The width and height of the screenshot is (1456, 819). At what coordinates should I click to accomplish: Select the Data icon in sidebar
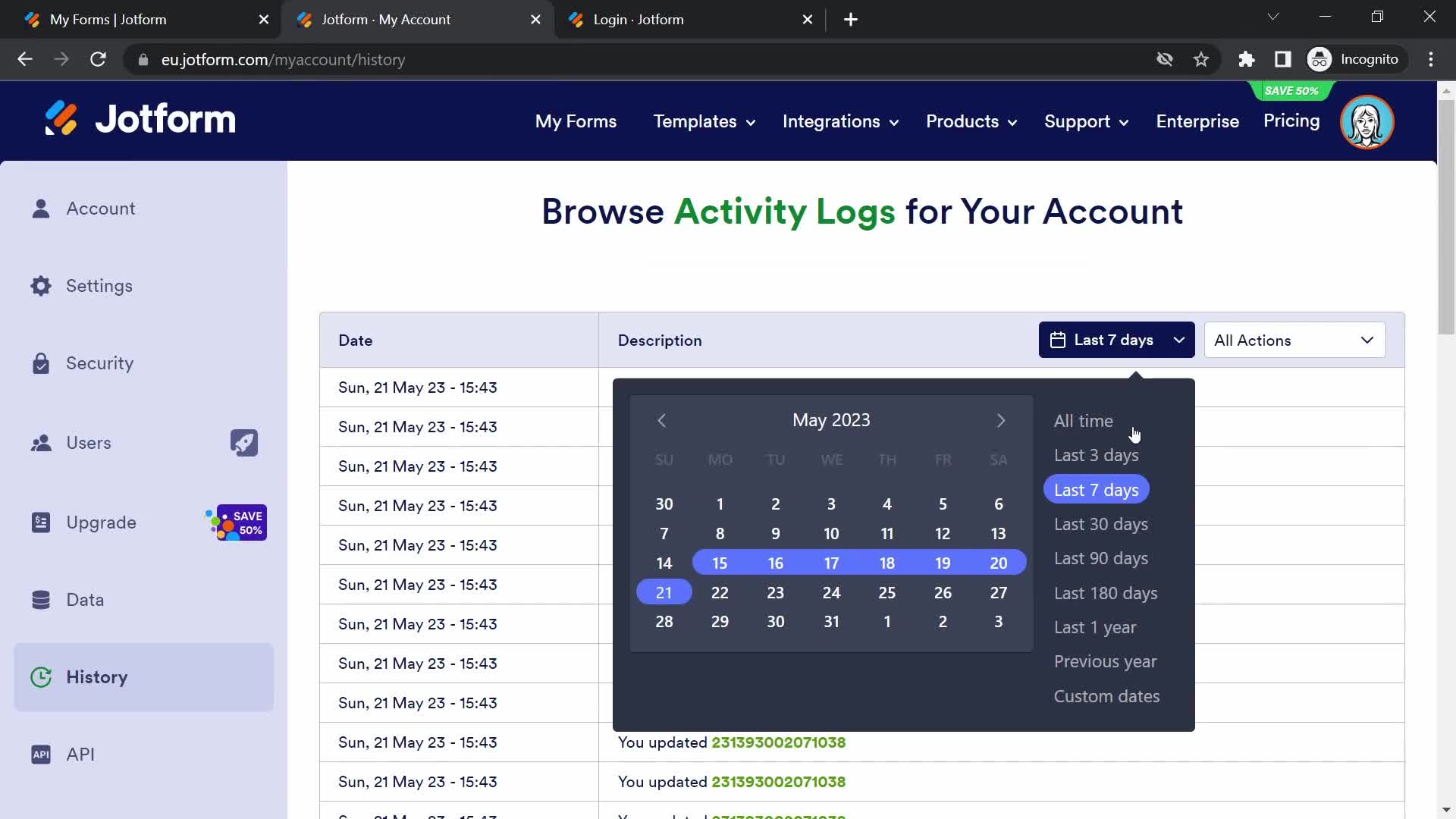(x=41, y=599)
